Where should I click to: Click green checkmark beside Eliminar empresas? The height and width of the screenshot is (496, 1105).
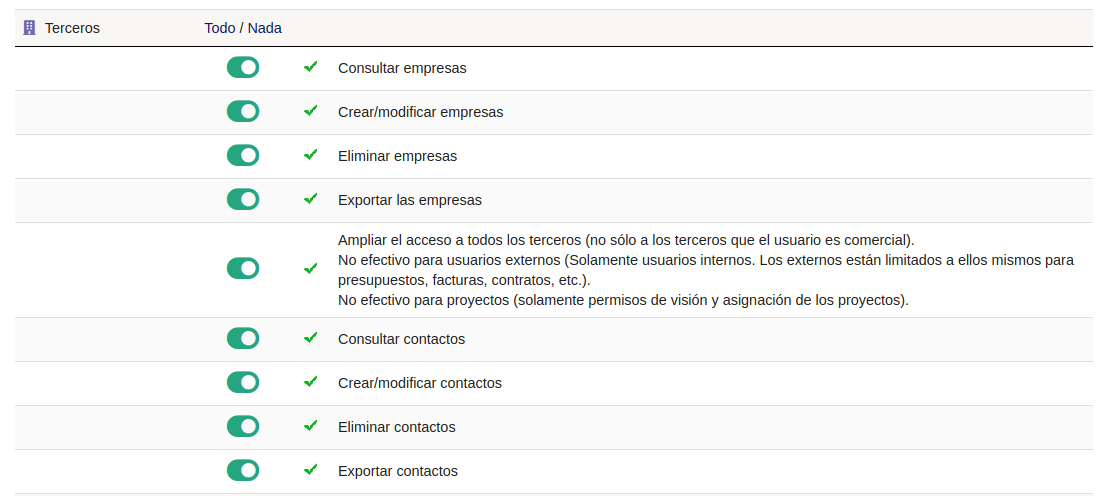pos(310,155)
